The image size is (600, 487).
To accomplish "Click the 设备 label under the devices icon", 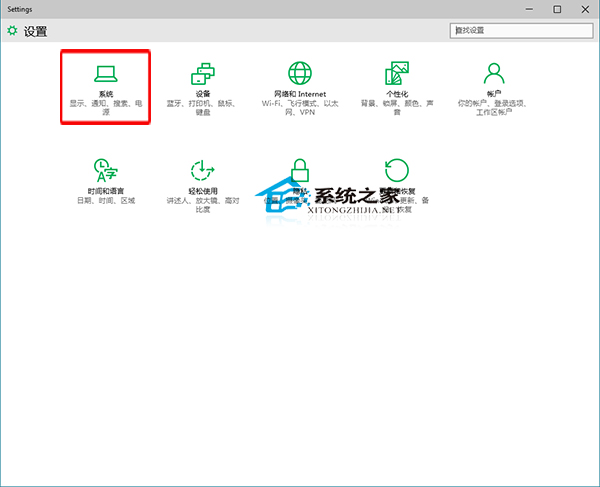I will pyautogui.click(x=202, y=93).
